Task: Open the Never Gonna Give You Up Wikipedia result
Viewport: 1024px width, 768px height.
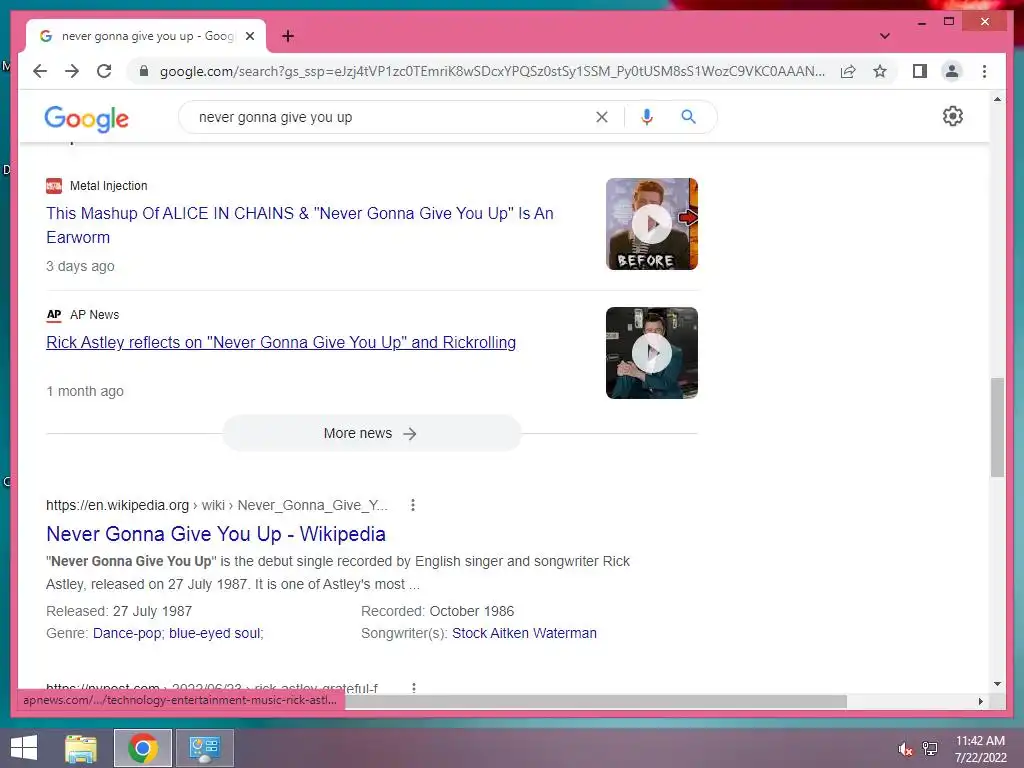Action: click(216, 534)
